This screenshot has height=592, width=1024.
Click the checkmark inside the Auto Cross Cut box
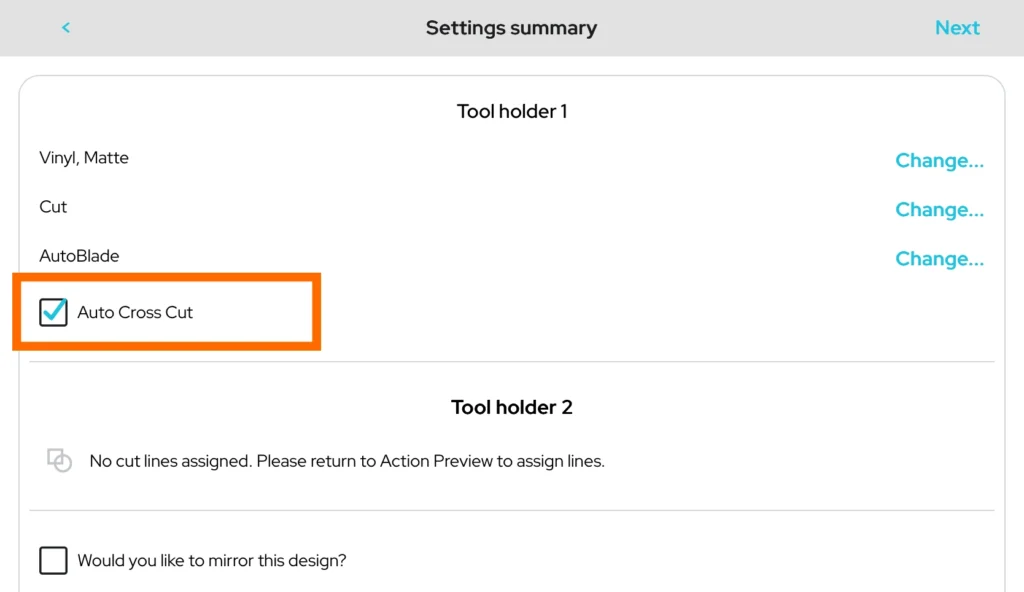click(x=54, y=311)
